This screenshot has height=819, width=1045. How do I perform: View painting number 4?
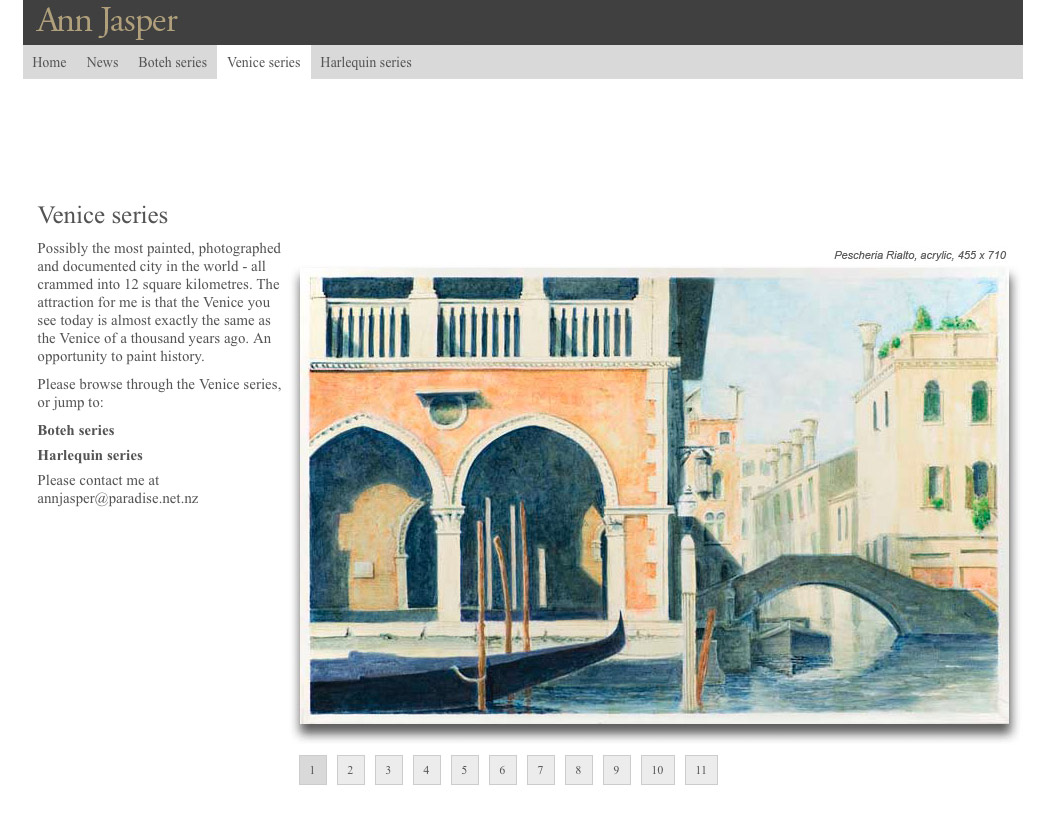(426, 770)
